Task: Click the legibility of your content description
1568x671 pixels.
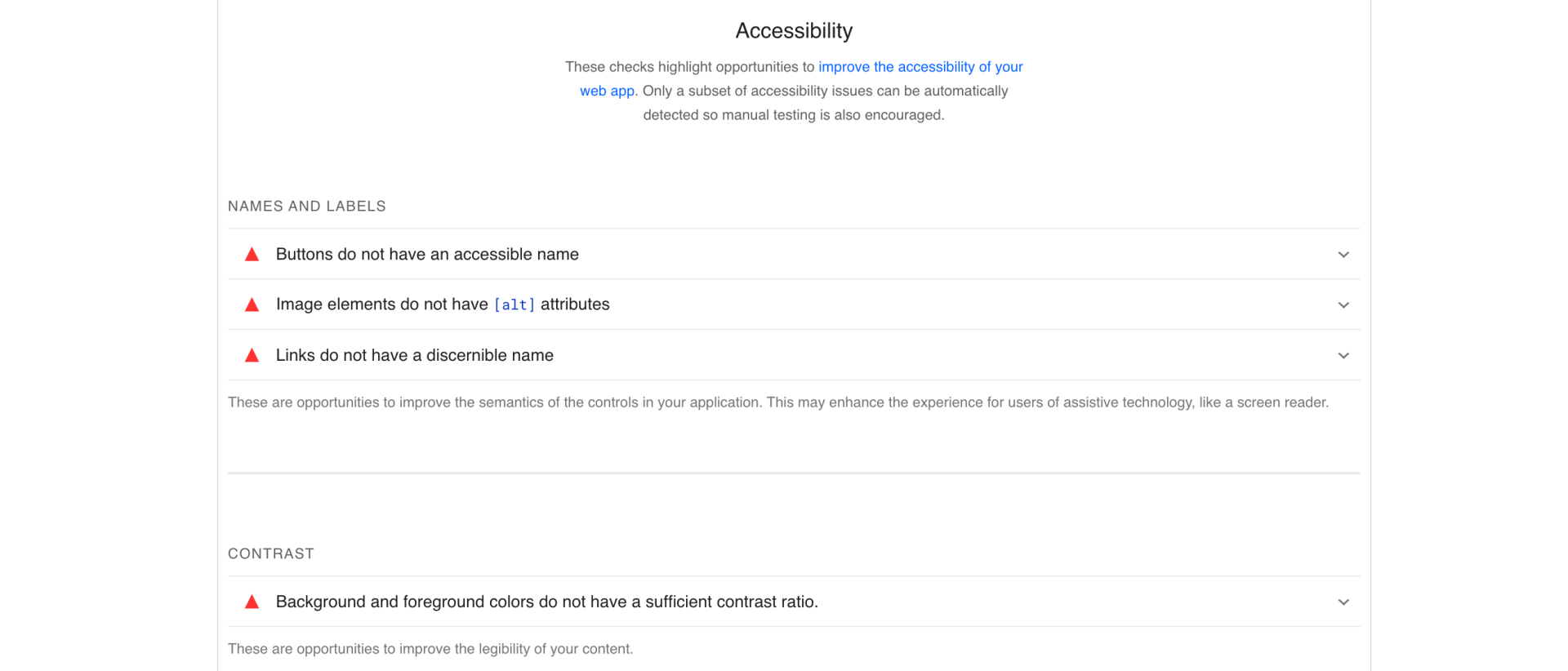Action: [x=430, y=649]
